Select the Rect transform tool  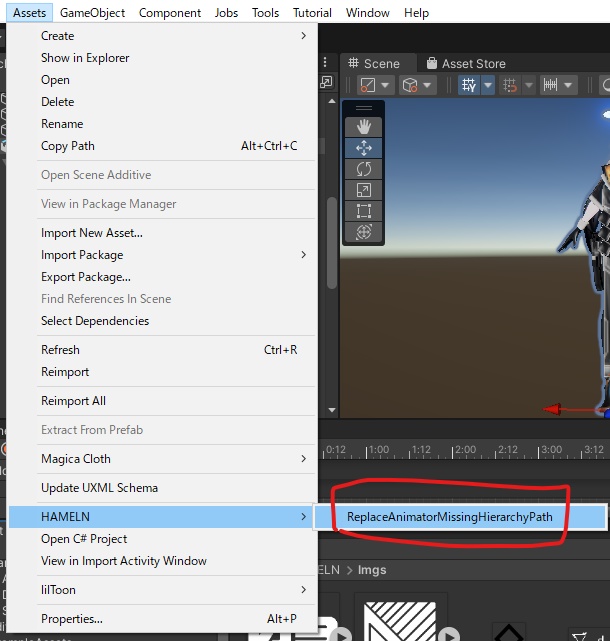pos(363,211)
